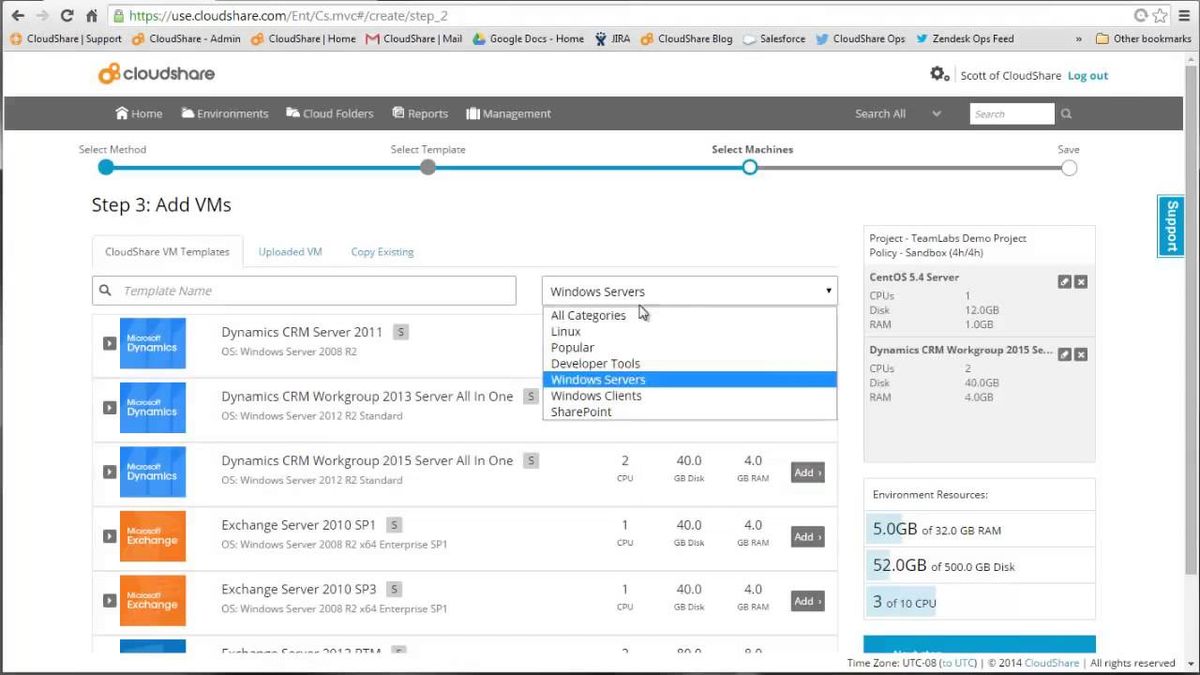Switch to the Copy Existing tab
This screenshot has height=675, width=1200.
382,252
